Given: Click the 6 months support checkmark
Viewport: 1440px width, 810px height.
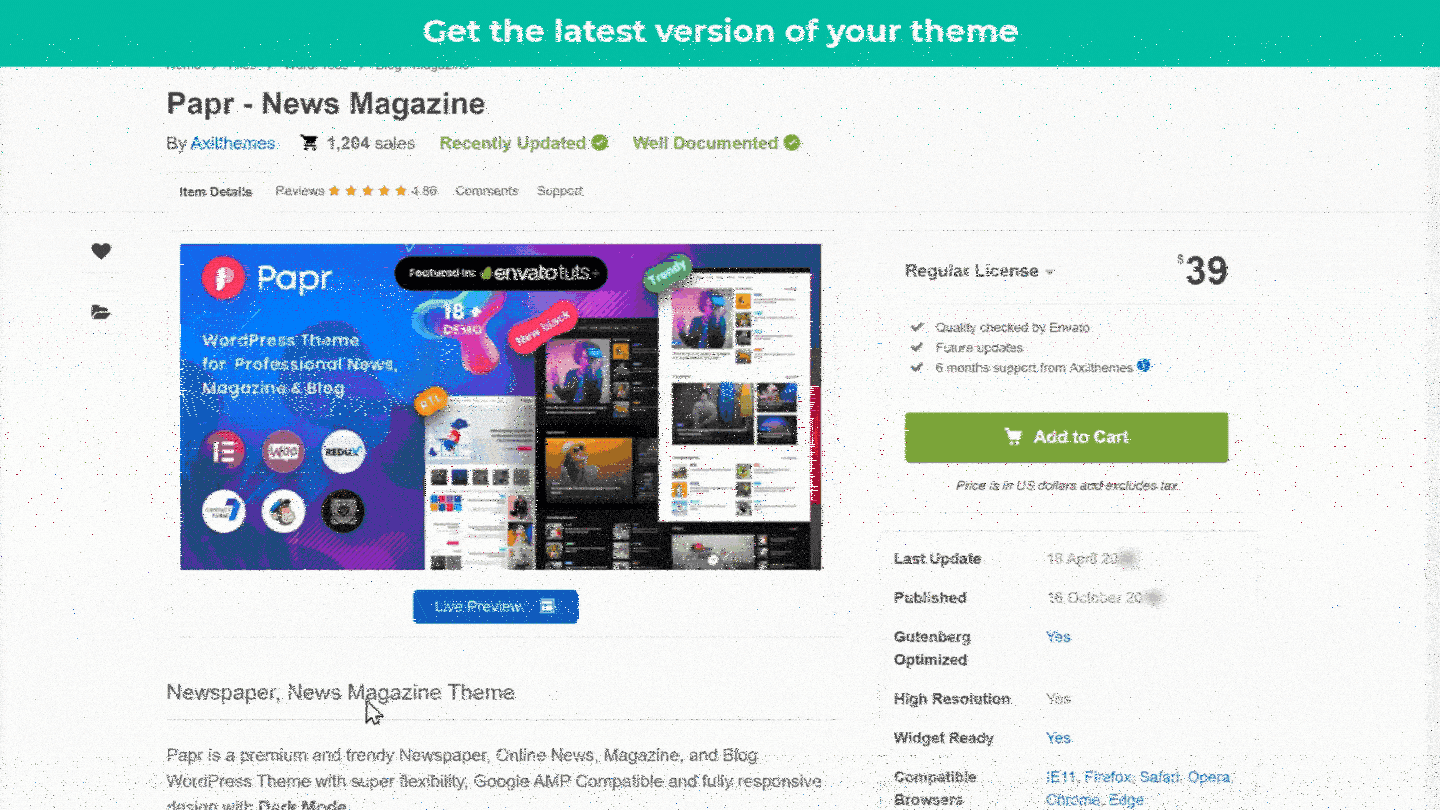Looking at the screenshot, I should click(916, 367).
